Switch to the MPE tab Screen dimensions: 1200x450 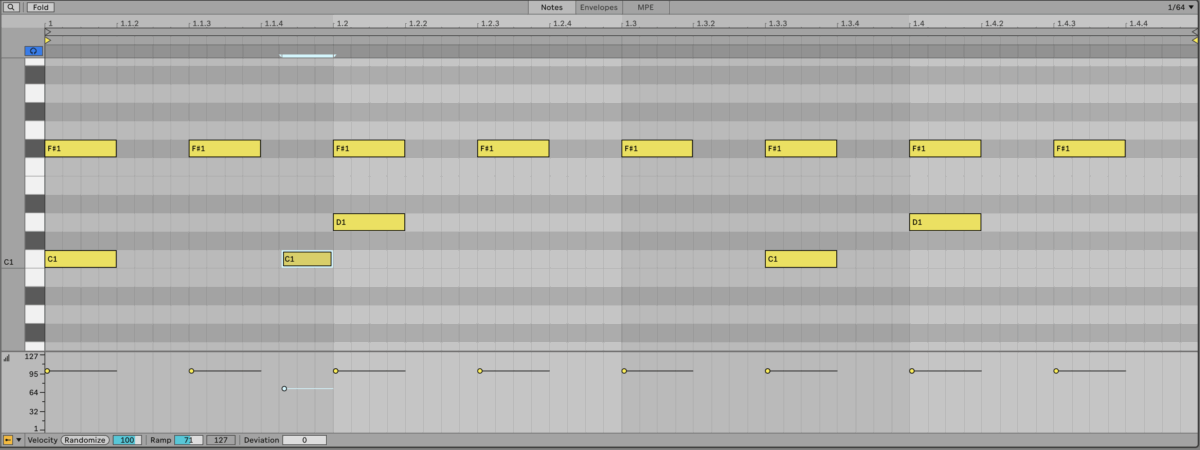point(645,7)
